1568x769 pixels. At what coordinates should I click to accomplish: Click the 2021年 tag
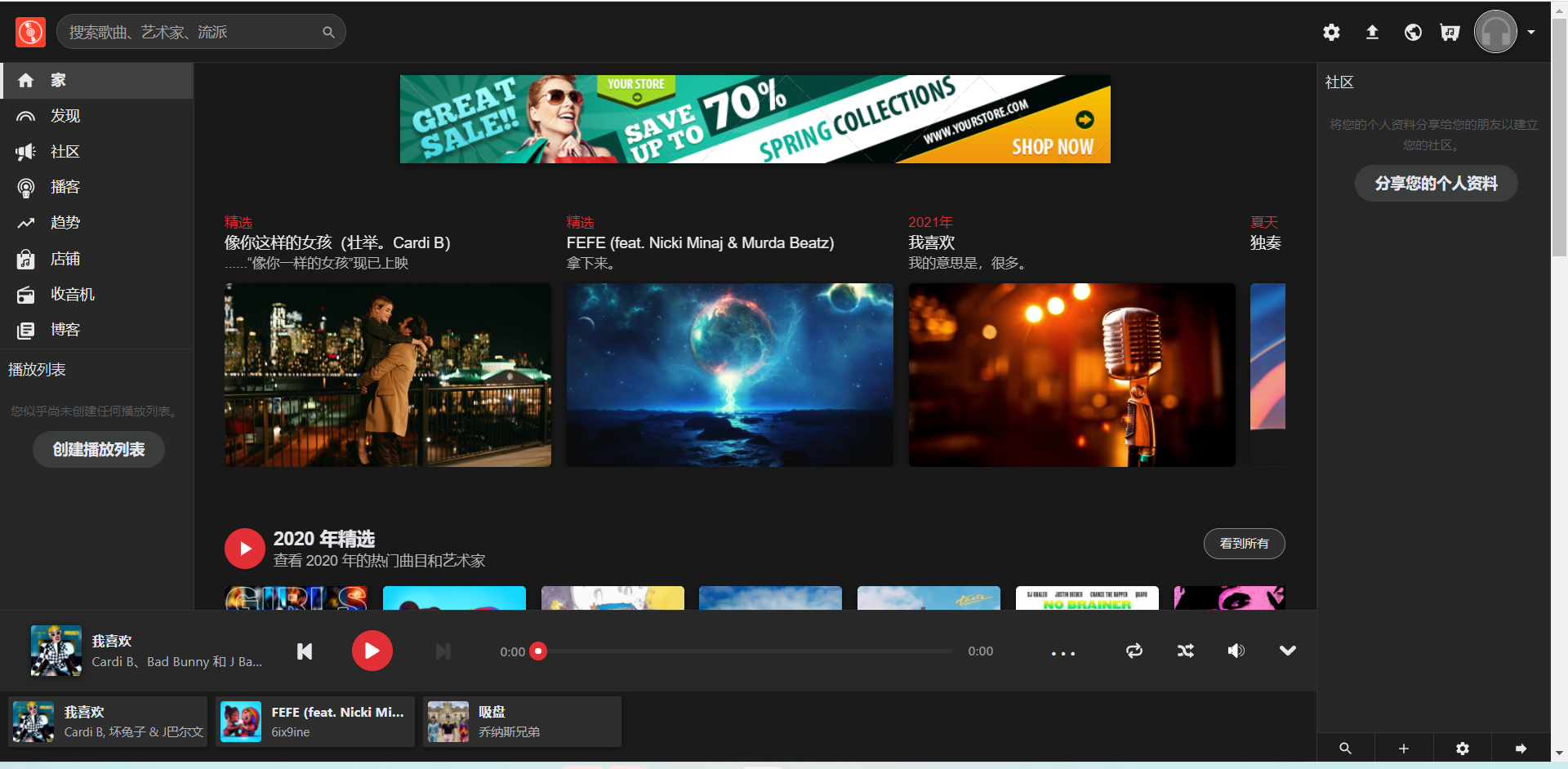[931, 222]
